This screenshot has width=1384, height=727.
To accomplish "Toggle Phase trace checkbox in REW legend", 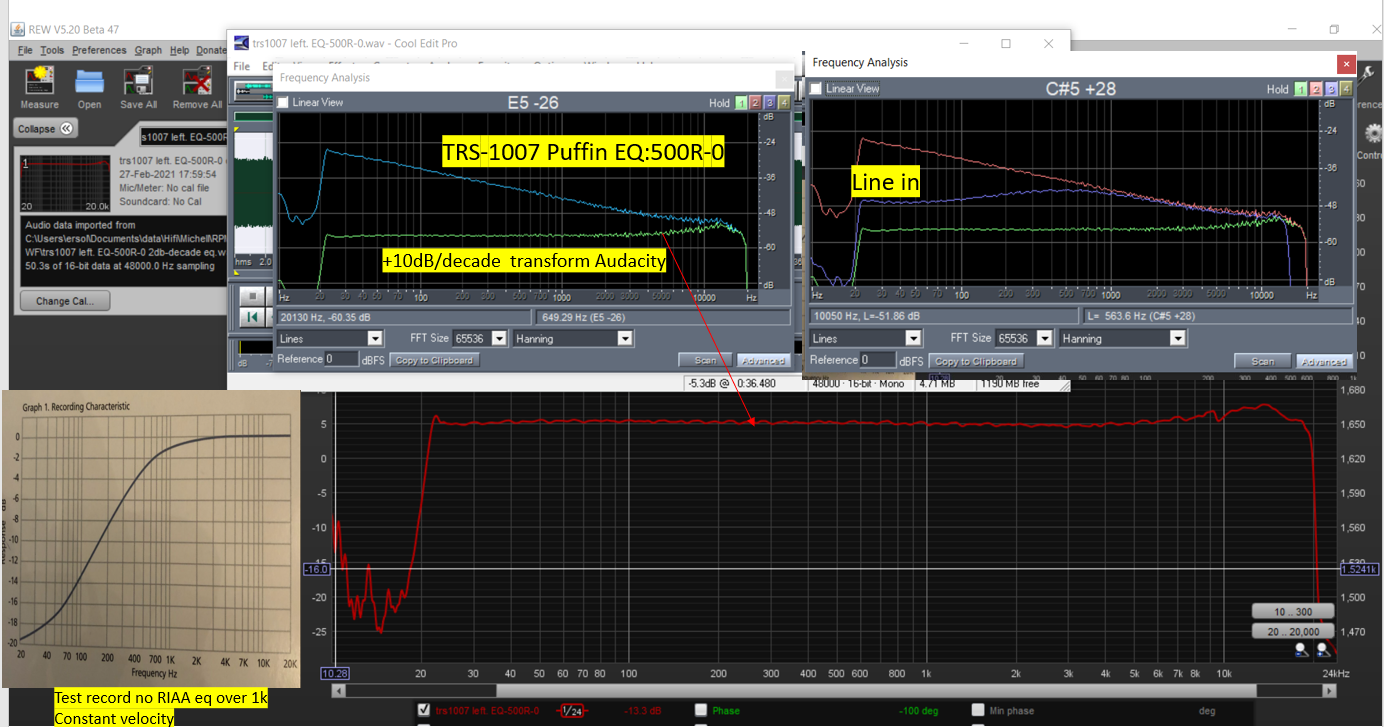I will point(701,710).
